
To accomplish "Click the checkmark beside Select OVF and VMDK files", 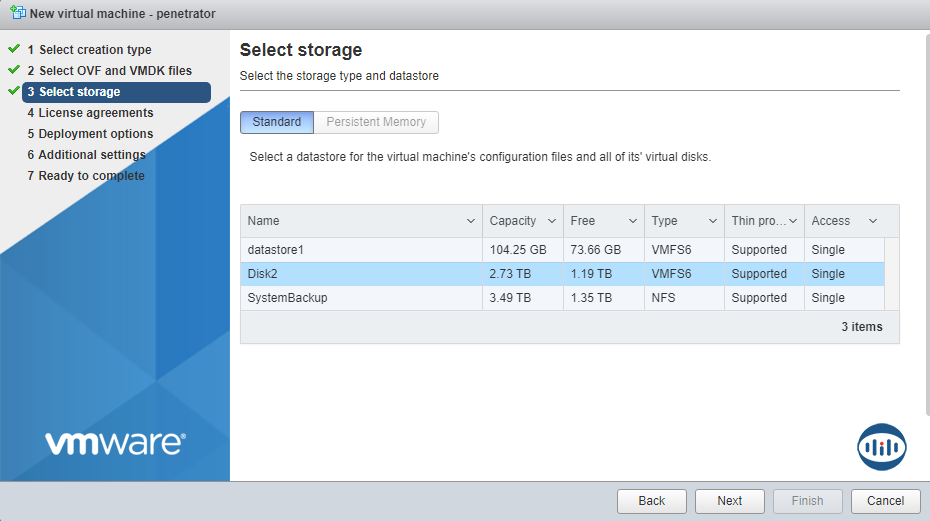I will [14, 70].
